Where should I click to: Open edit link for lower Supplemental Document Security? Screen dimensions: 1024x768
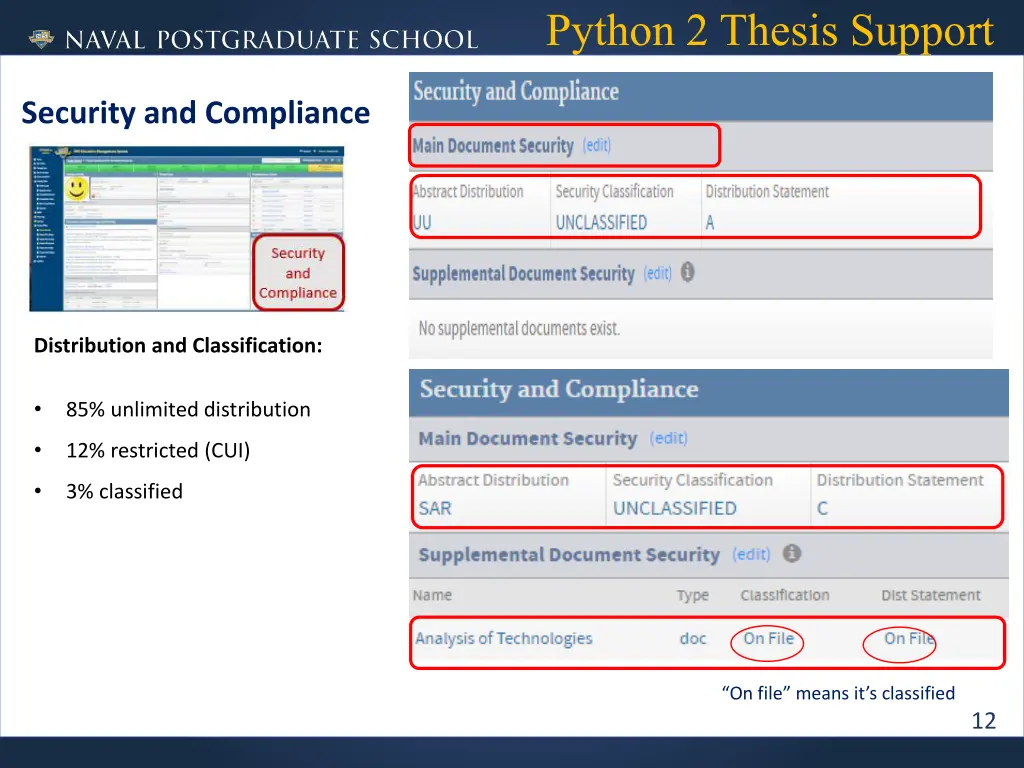click(752, 554)
